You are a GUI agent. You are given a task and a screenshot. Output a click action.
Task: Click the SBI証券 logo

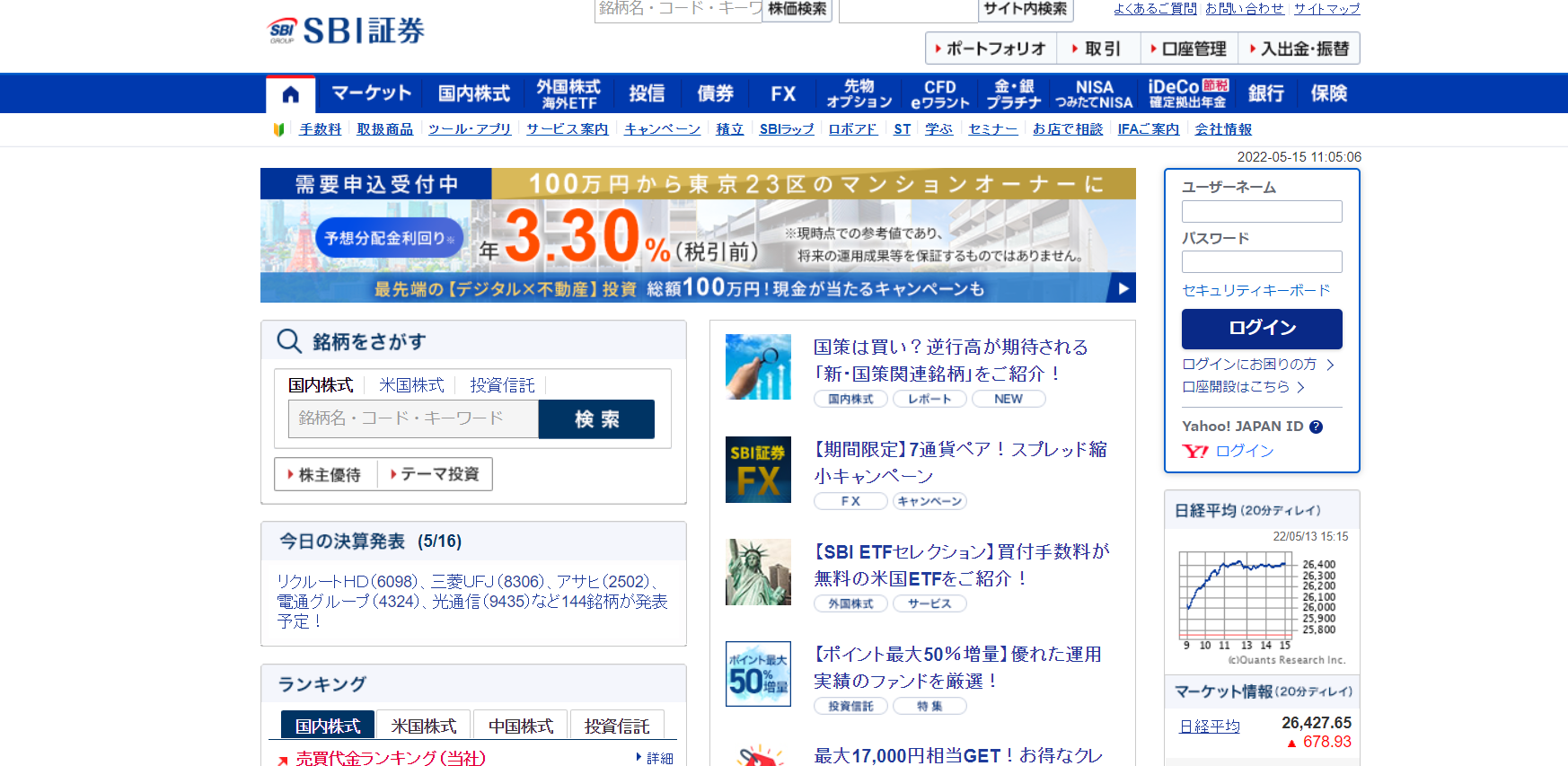[x=346, y=31]
